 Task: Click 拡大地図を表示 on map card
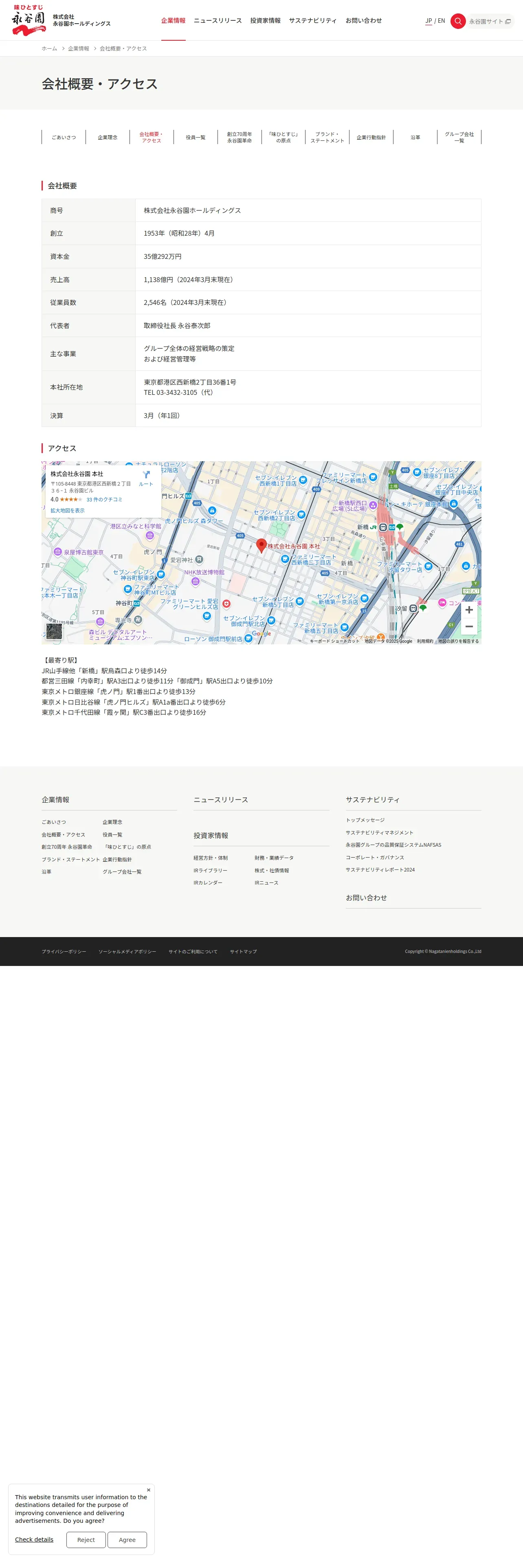pos(68,511)
